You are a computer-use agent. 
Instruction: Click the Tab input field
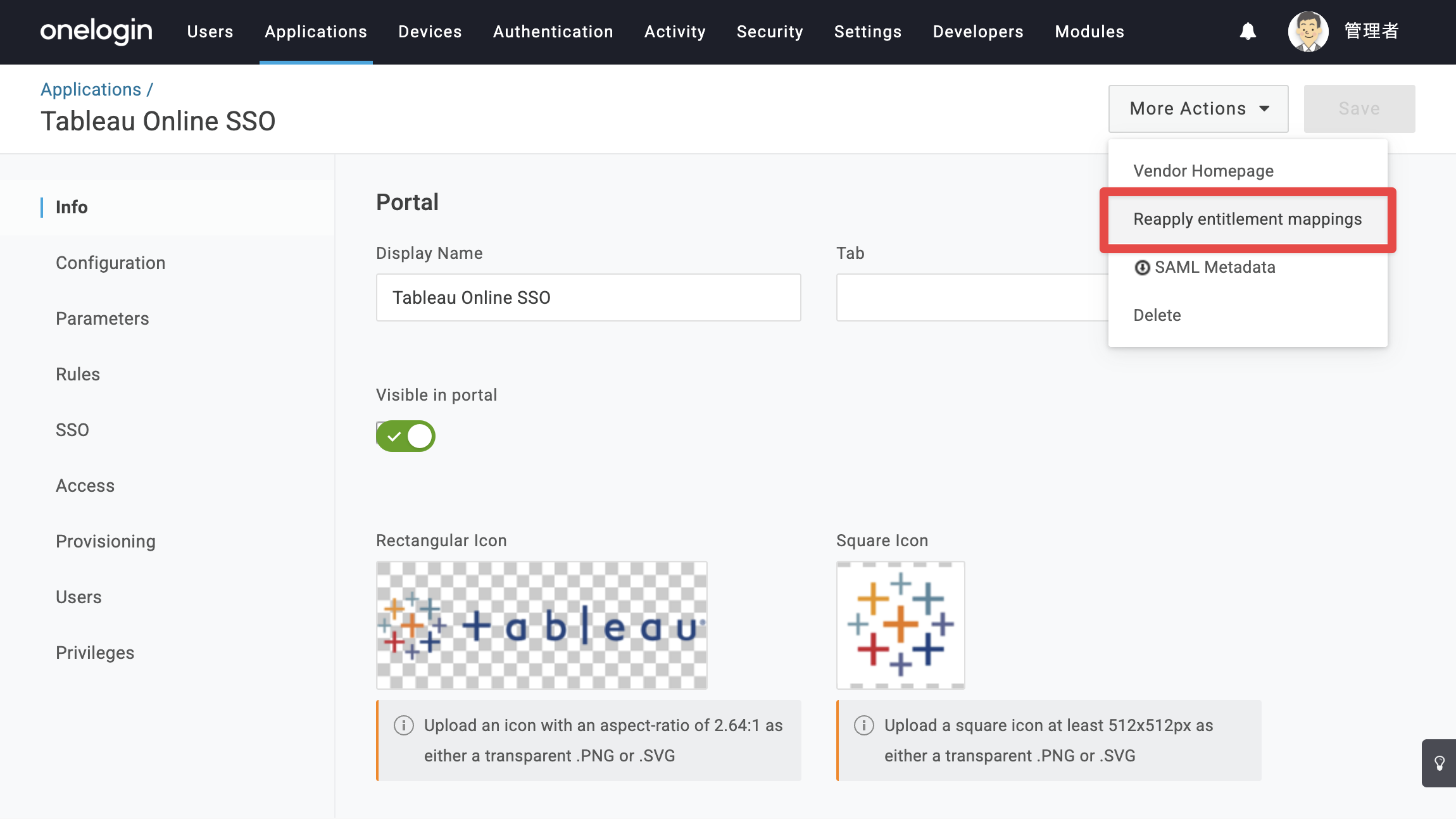click(972, 297)
